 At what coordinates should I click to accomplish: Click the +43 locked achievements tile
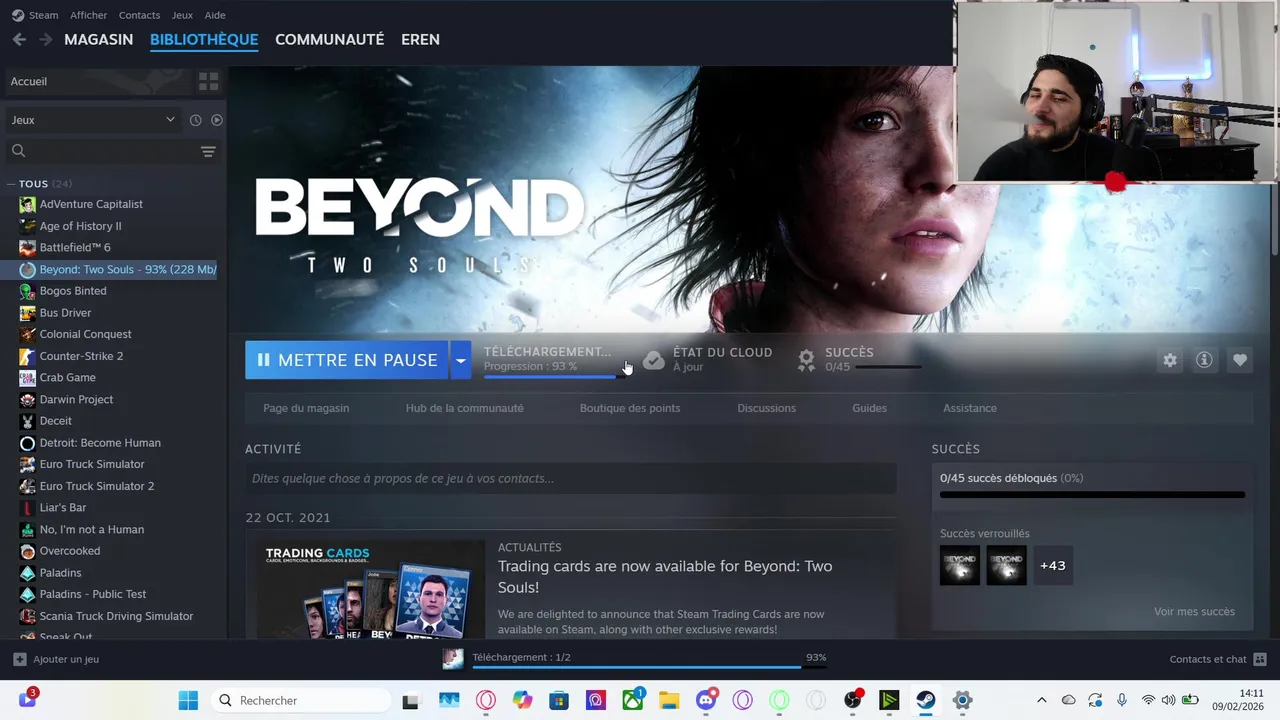[1052, 566]
